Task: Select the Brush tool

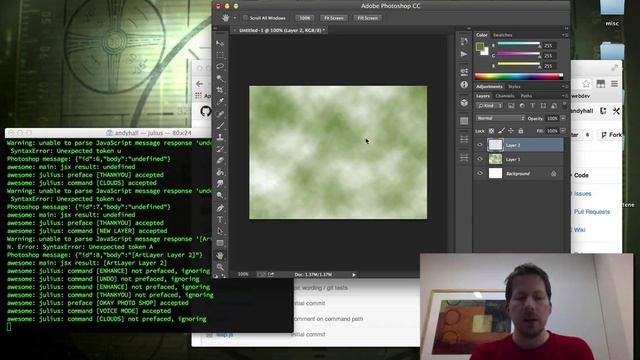Action: click(220, 125)
